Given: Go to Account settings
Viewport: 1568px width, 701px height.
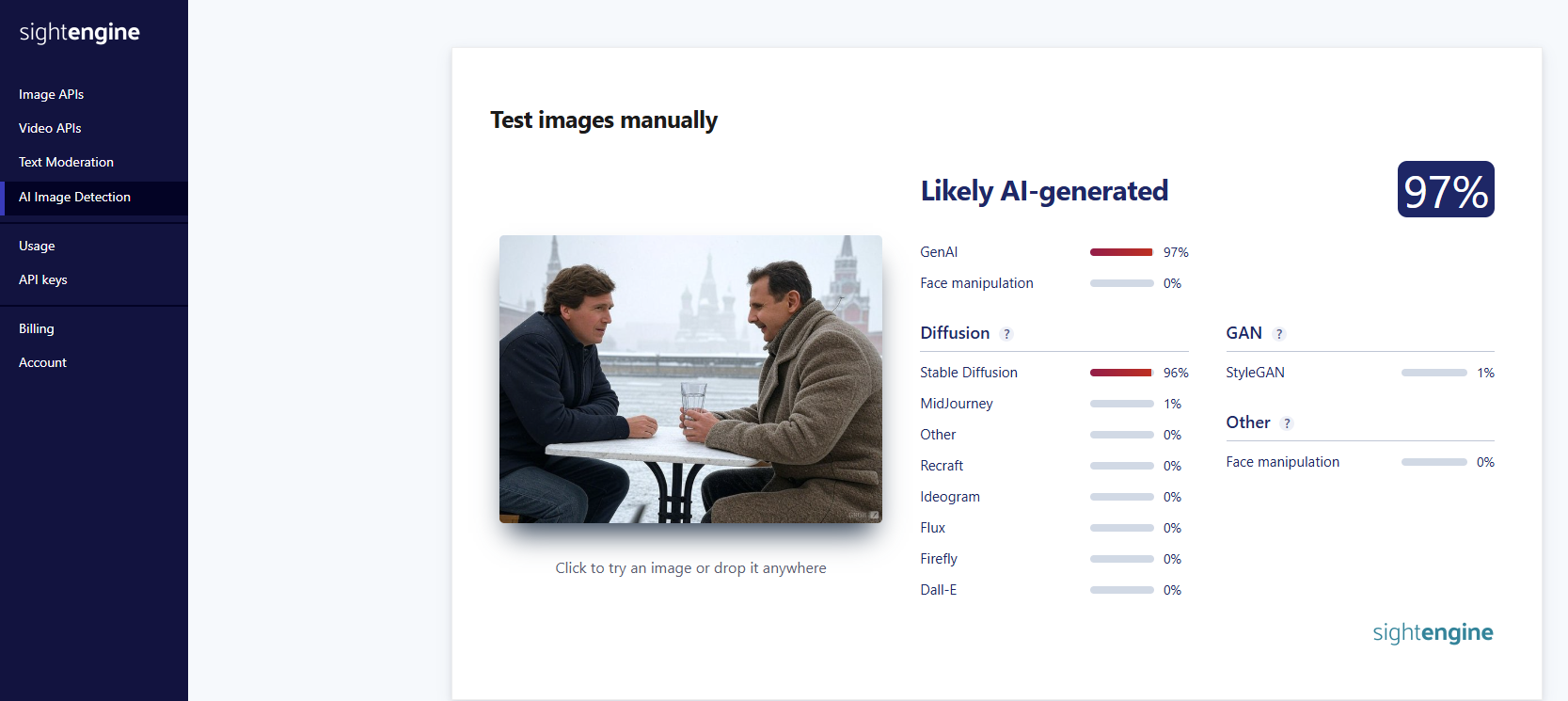Looking at the screenshot, I should coord(42,362).
